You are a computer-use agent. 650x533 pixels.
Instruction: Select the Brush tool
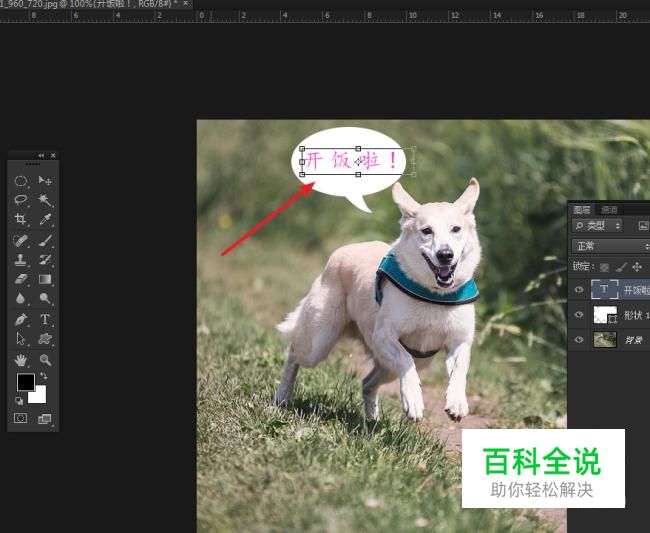45,240
